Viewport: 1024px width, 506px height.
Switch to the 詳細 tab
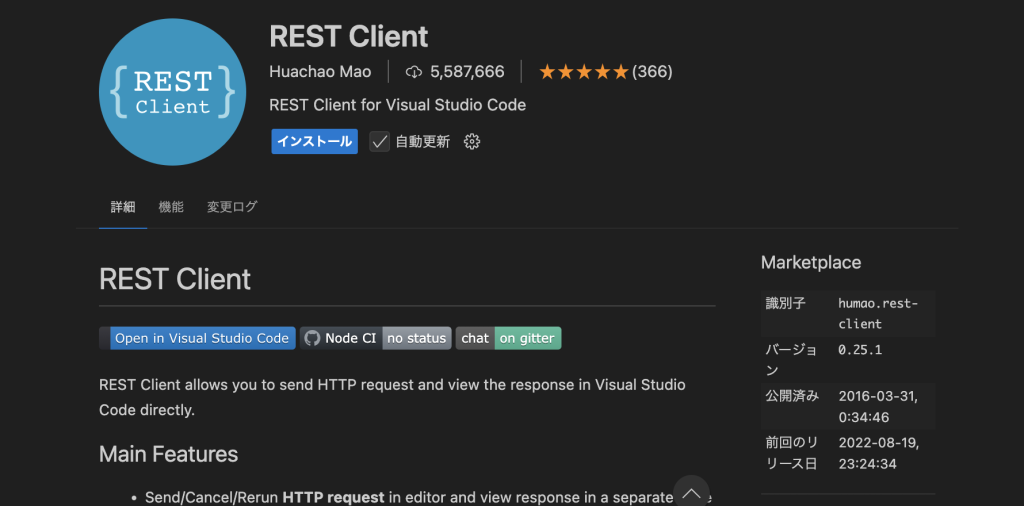(x=123, y=207)
